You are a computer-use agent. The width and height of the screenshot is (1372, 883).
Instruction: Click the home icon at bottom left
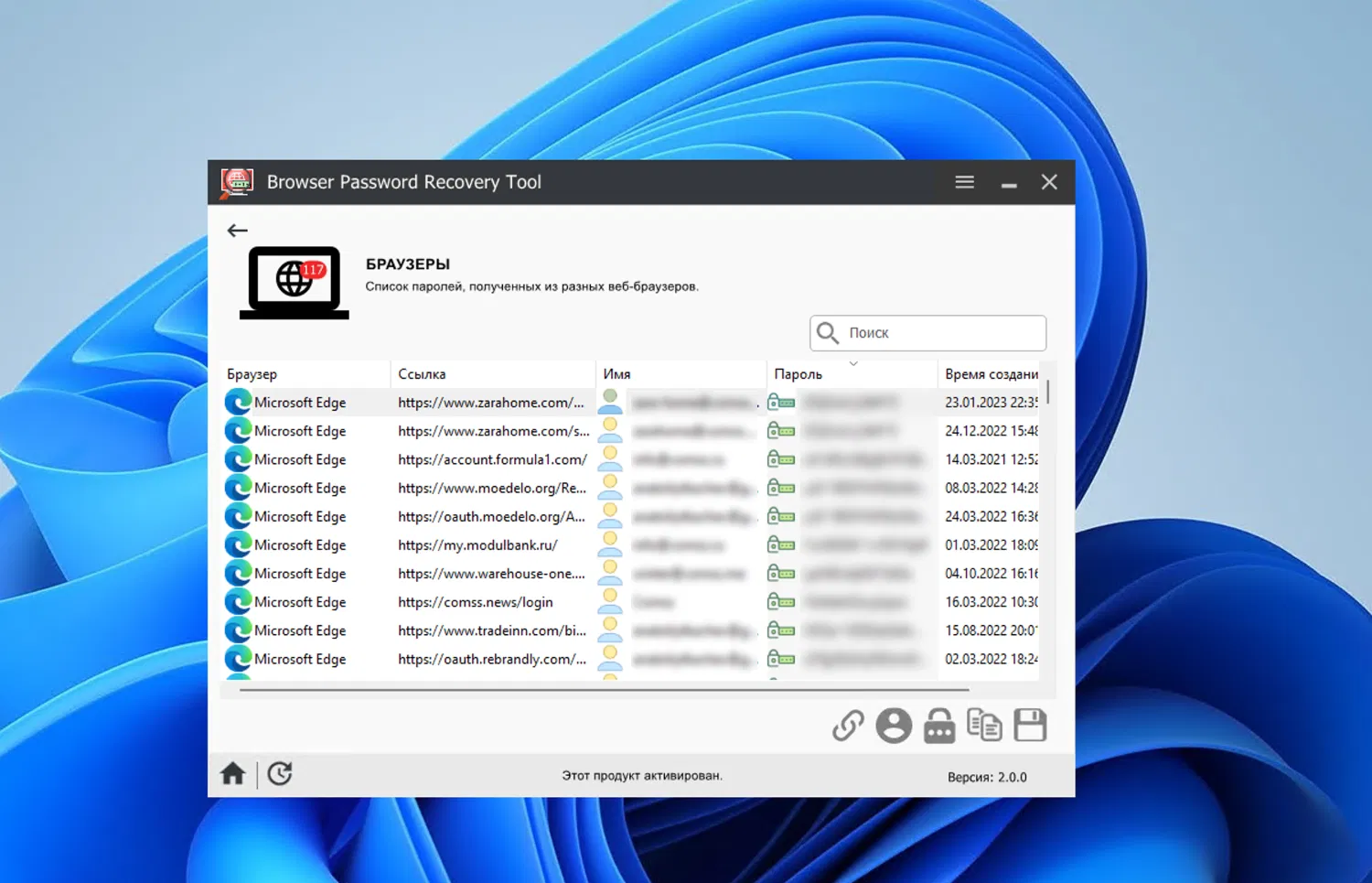click(233, 774)
